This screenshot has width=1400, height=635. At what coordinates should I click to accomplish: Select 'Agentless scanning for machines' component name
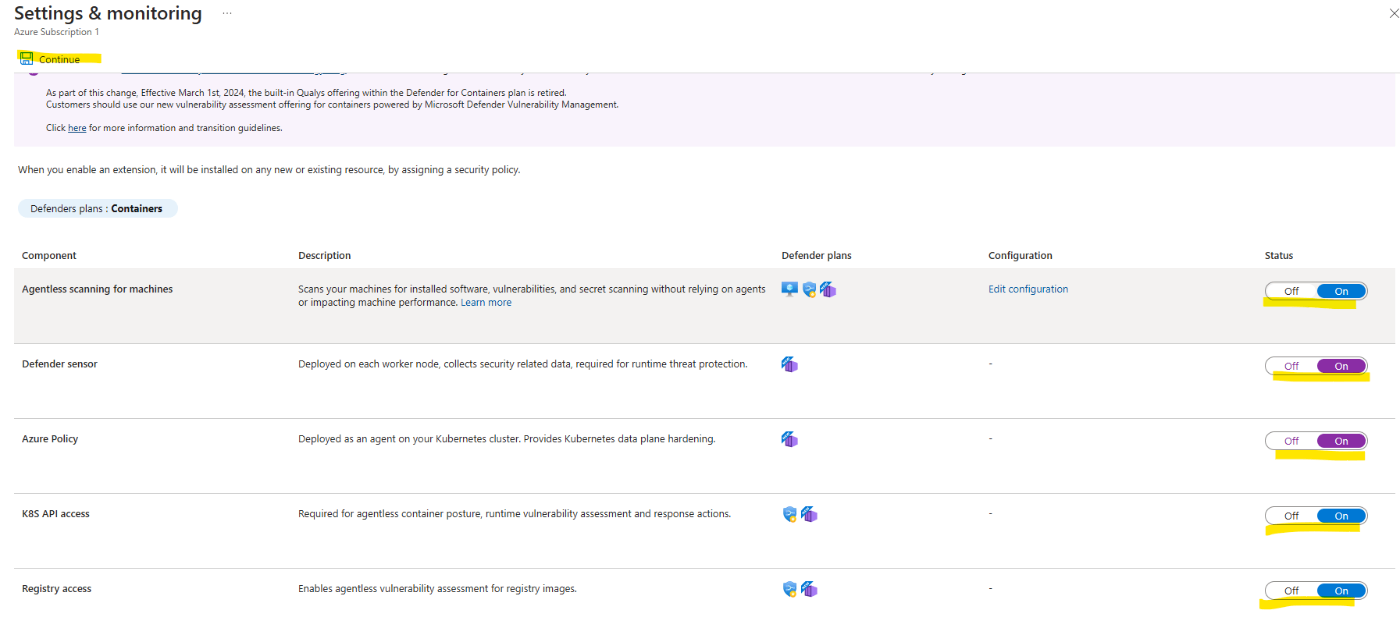coord(97,289)
